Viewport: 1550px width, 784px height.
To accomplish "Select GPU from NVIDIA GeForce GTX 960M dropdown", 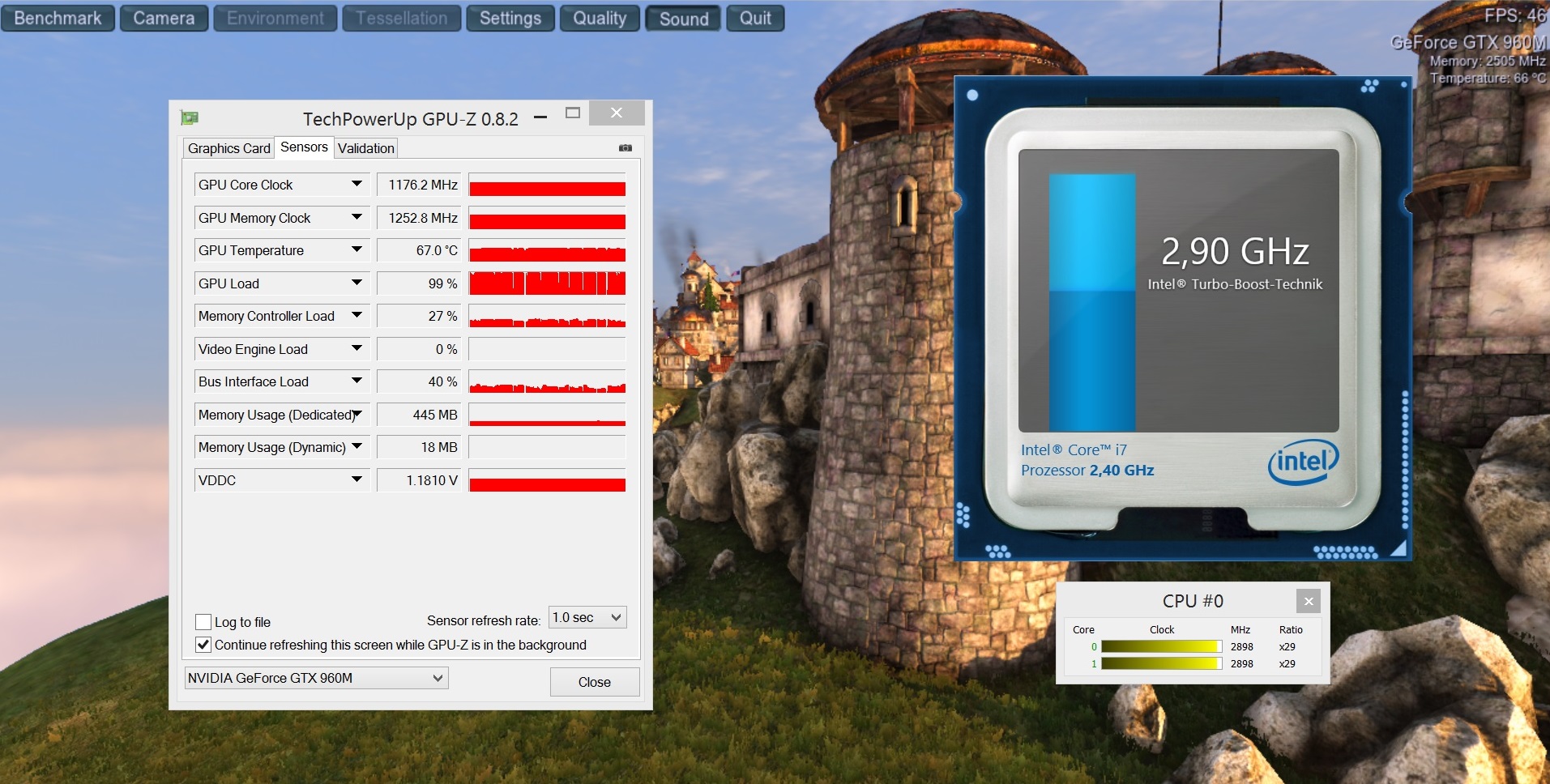I will (x=316, y=678).
